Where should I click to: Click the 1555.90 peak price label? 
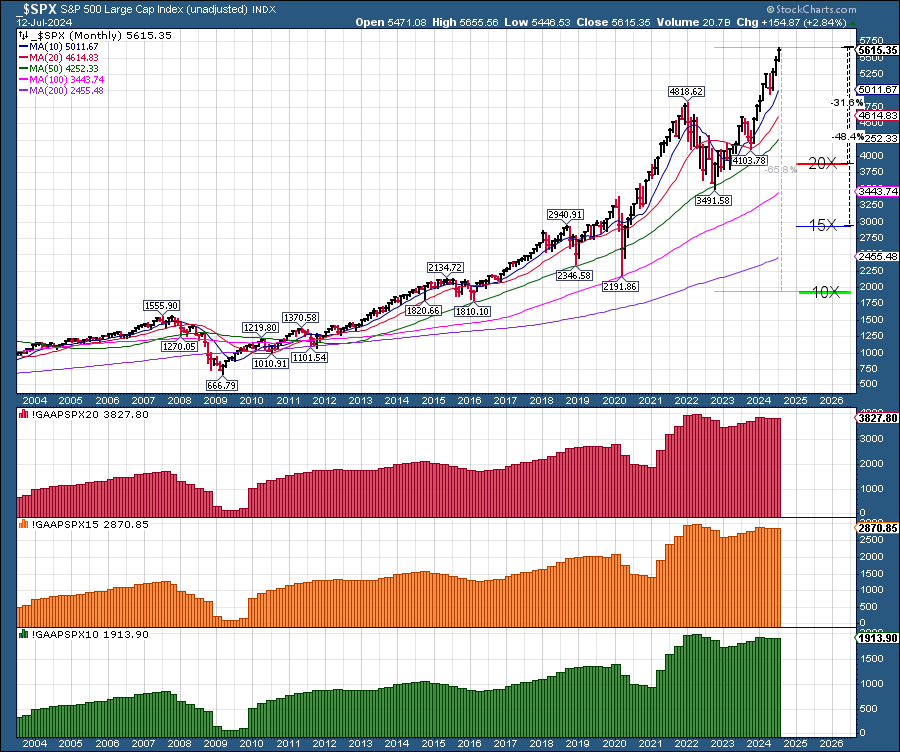pyautogui.click(x=161, y=306)
